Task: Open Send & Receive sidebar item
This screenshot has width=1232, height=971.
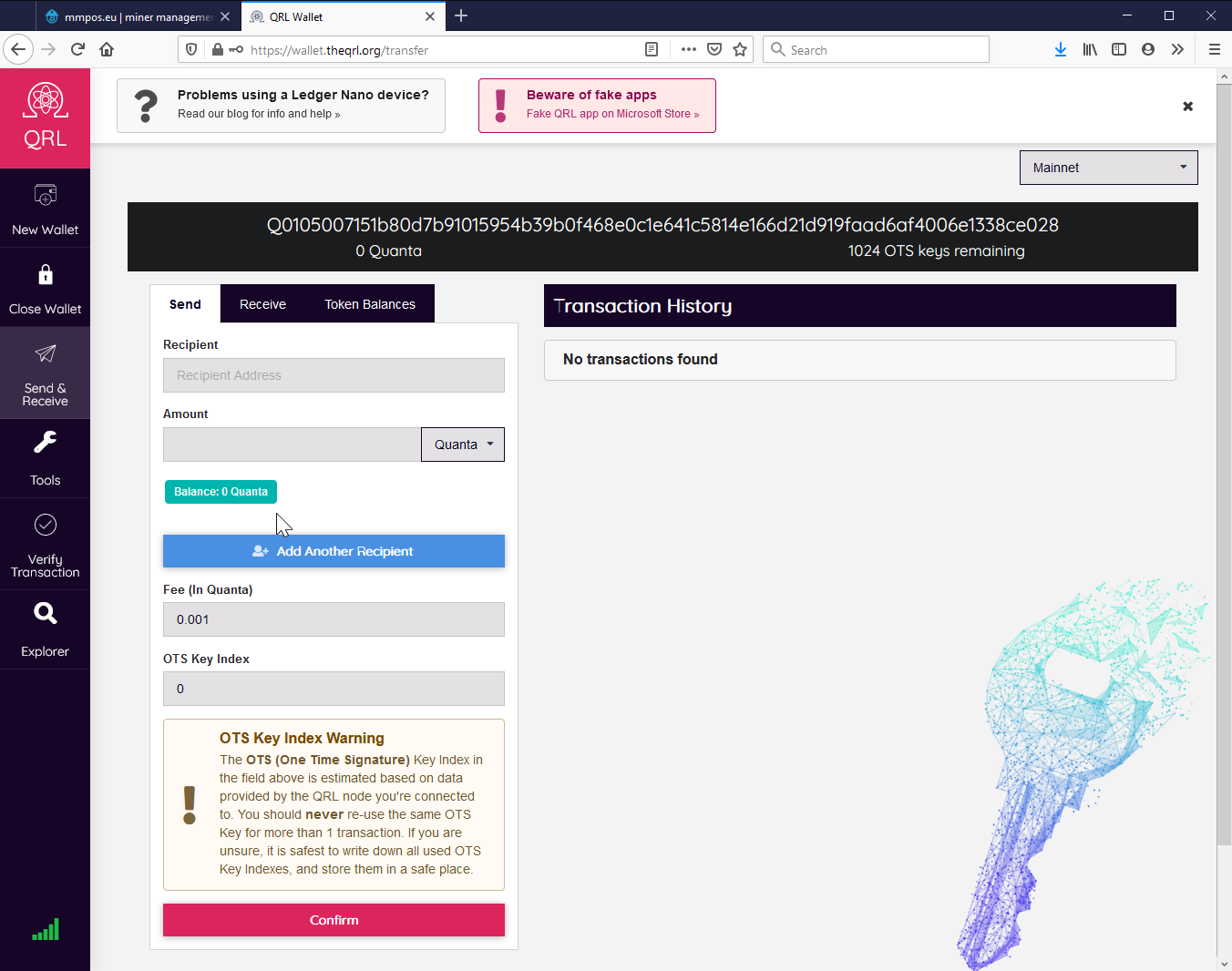Action: pyautogui.click(x=45, y=373)
